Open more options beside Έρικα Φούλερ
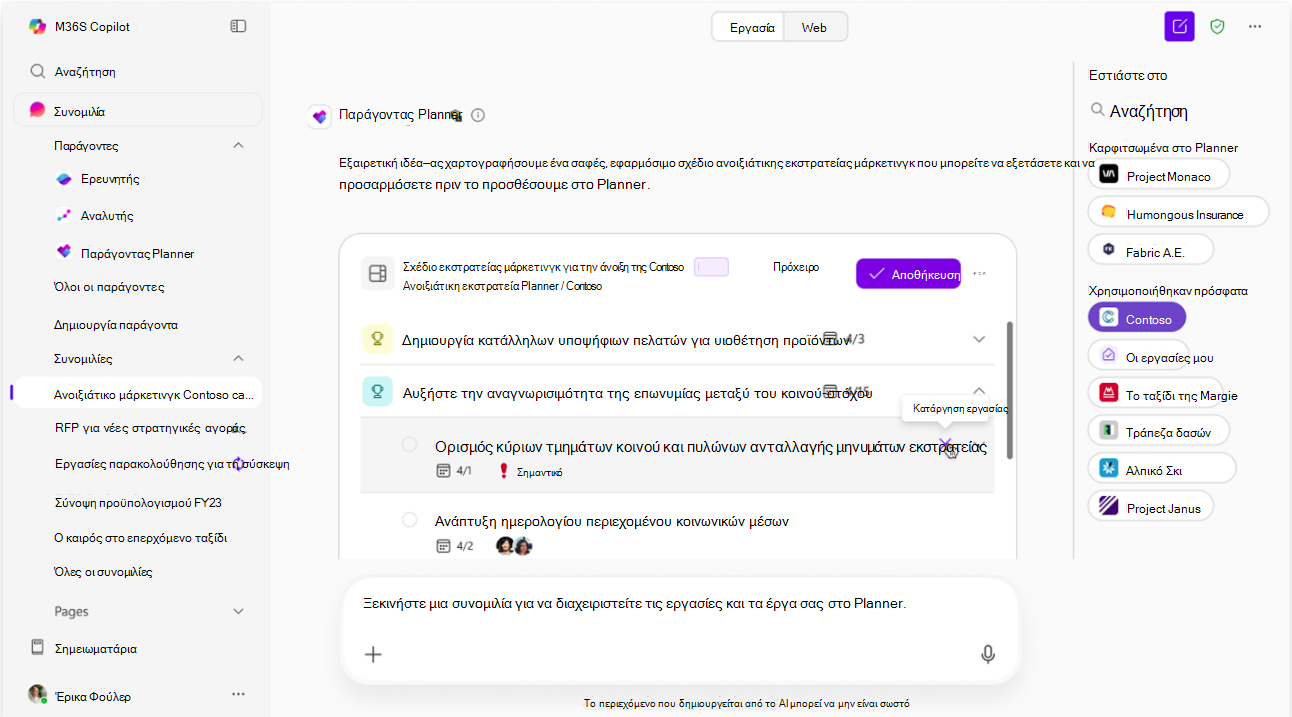 (x=238, y=694)
